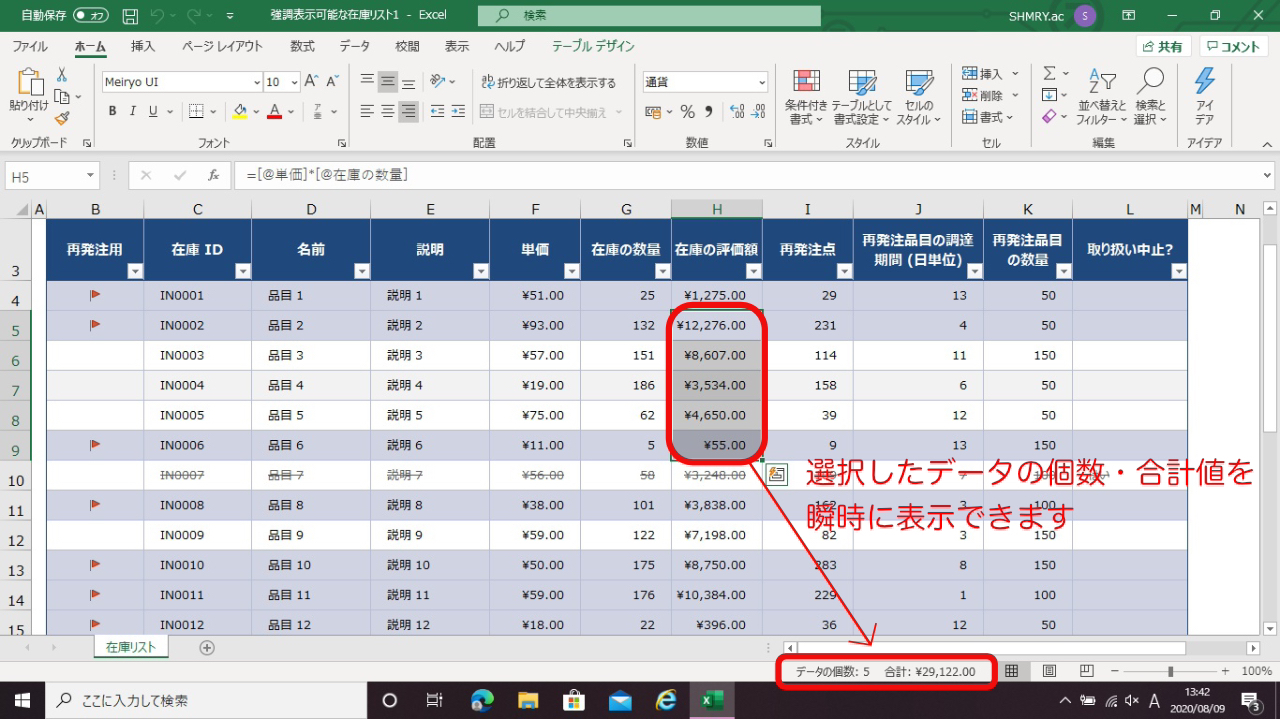Click the 共有 (Share) button

tap(1162, 45)
